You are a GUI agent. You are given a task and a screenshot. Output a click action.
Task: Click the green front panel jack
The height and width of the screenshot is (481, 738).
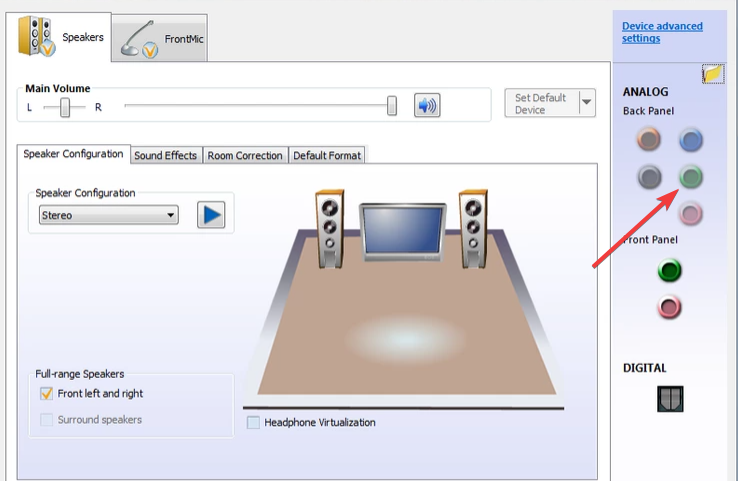pos(669,271)
